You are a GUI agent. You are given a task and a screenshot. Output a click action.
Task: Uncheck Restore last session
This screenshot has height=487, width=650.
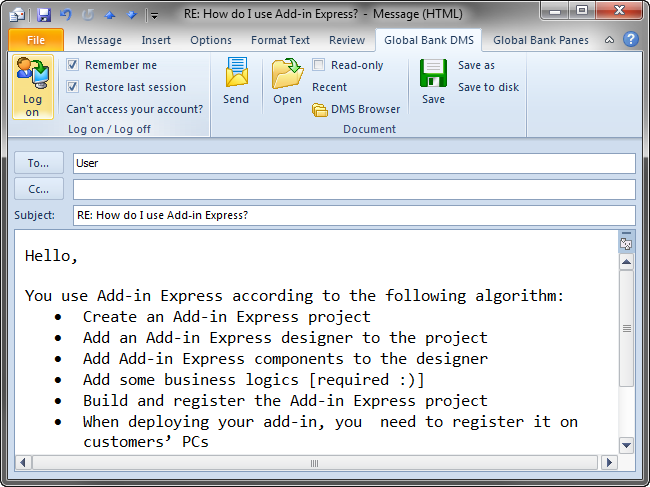(x=73, y=87)
